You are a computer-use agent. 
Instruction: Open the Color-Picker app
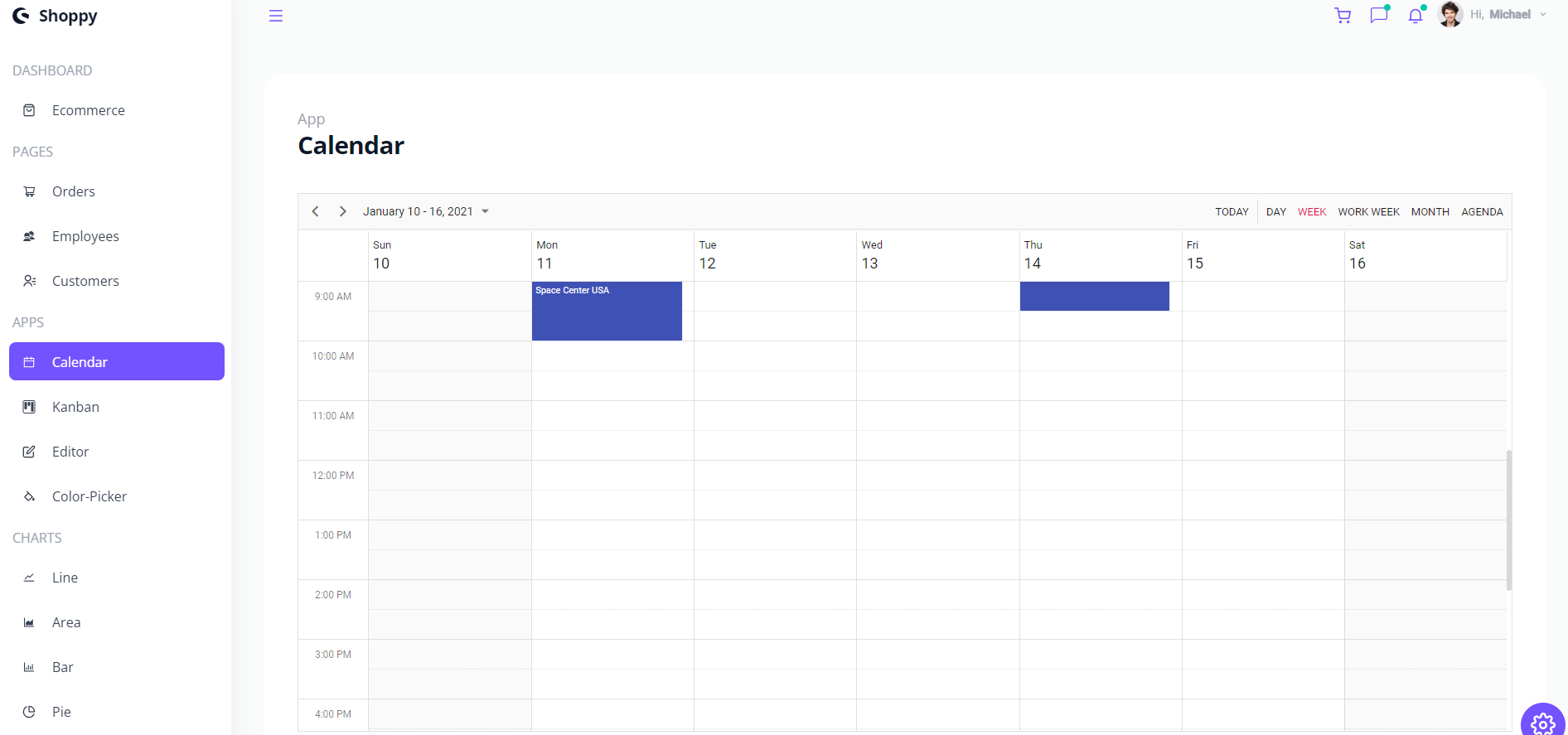117,496
